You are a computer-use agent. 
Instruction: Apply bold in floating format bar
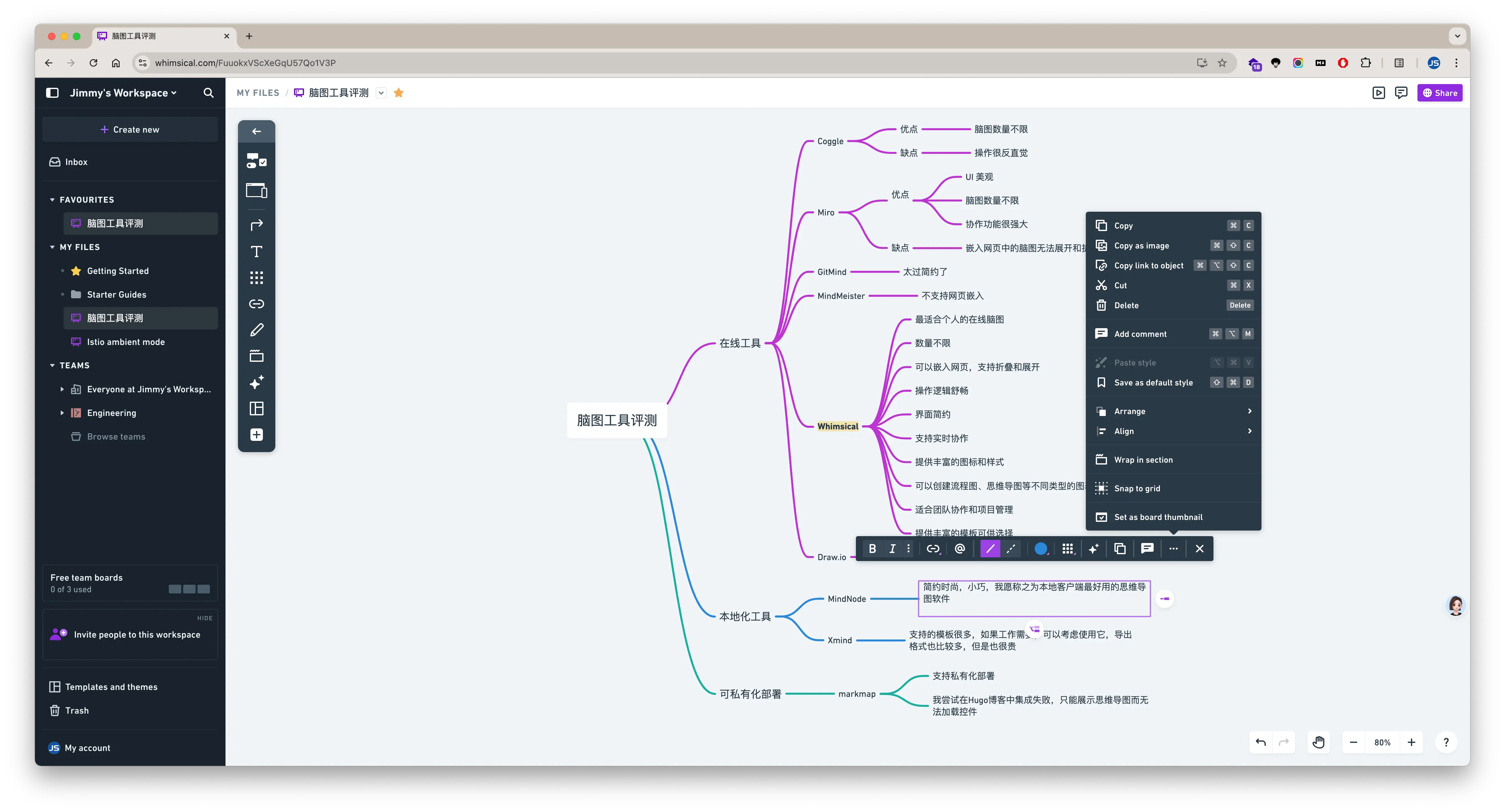872,549
